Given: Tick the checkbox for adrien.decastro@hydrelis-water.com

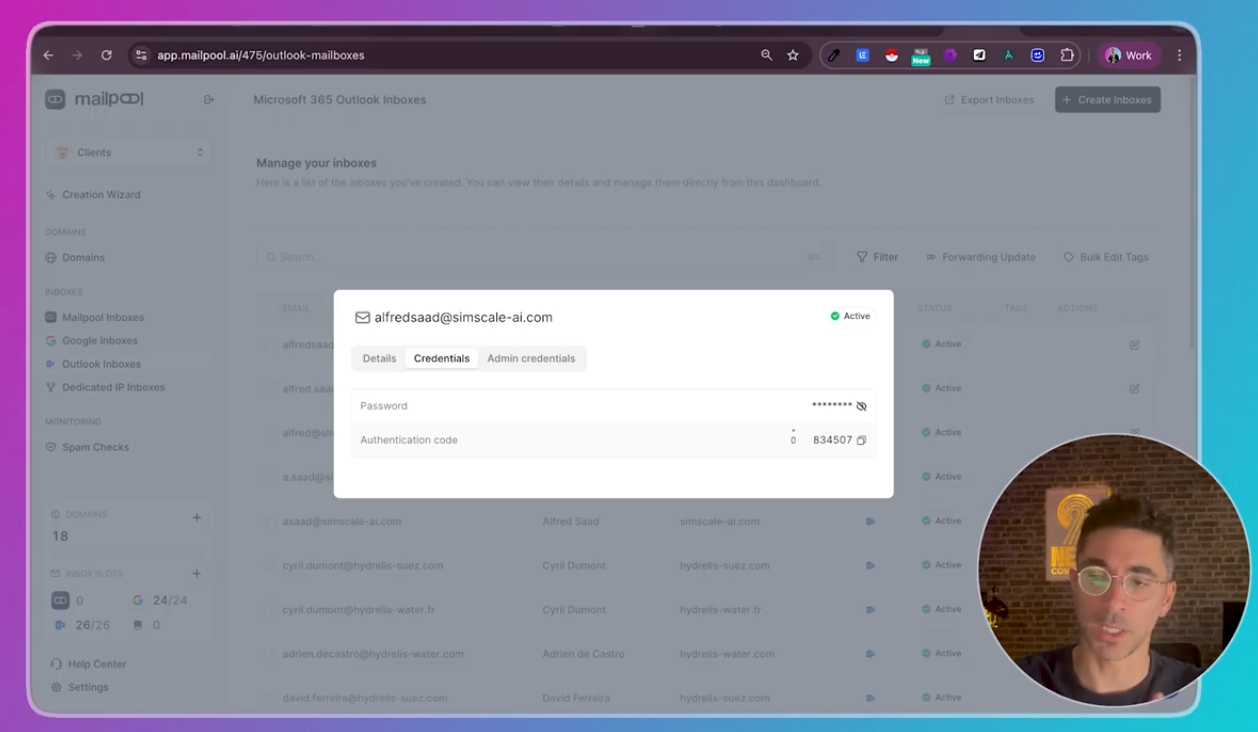Looking at the screenshot, I should (x=269, y=654).
